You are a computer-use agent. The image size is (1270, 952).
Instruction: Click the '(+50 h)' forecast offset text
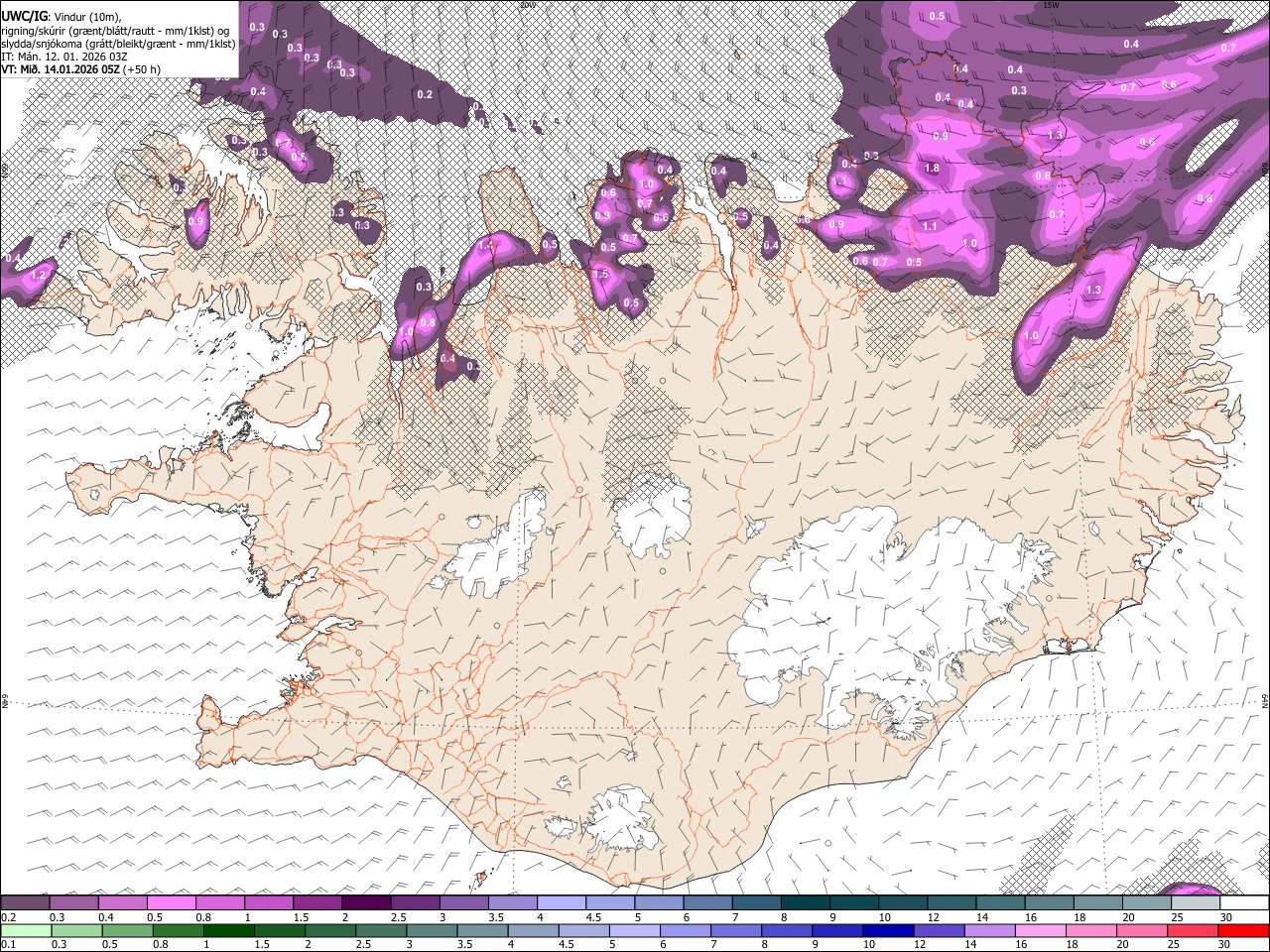point(142,69)
